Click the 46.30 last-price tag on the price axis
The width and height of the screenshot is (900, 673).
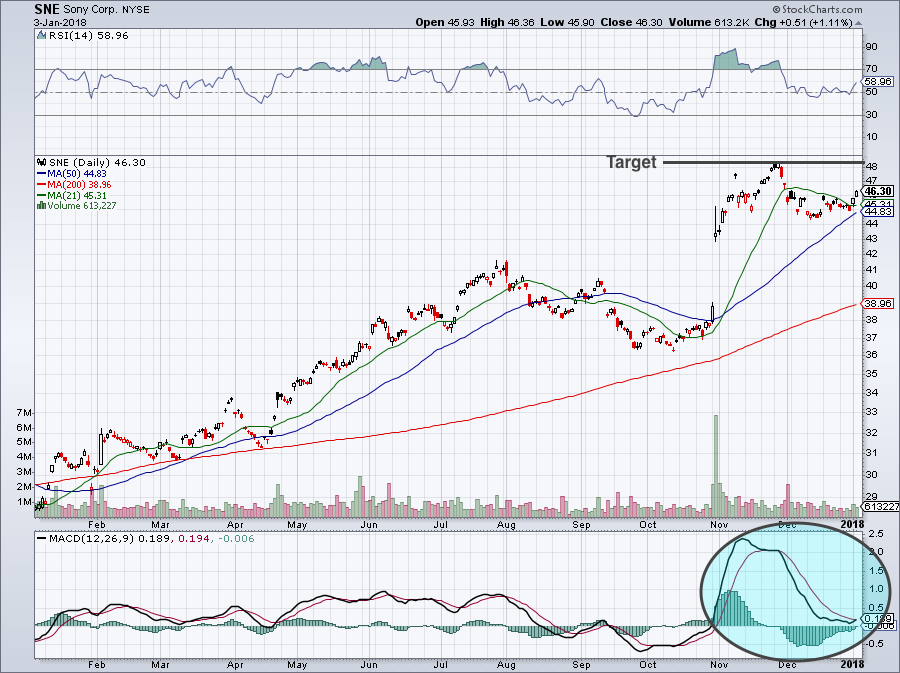(x=878, y=191)
